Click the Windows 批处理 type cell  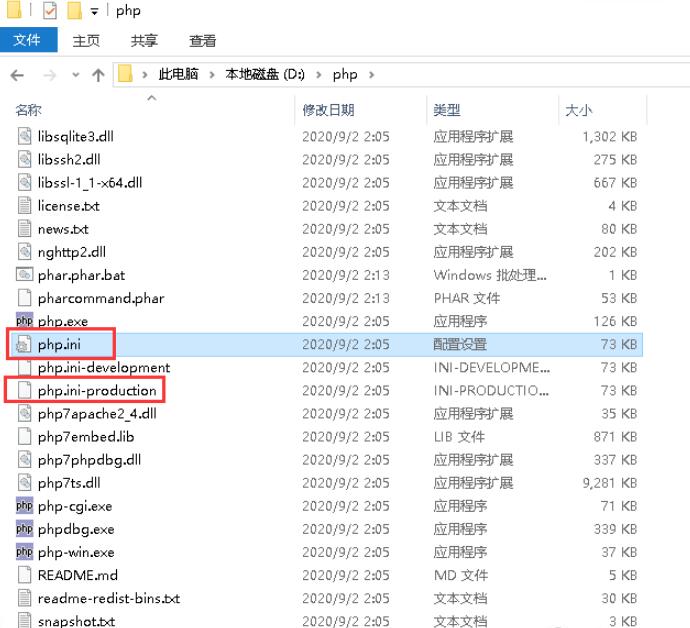[490, 275]
